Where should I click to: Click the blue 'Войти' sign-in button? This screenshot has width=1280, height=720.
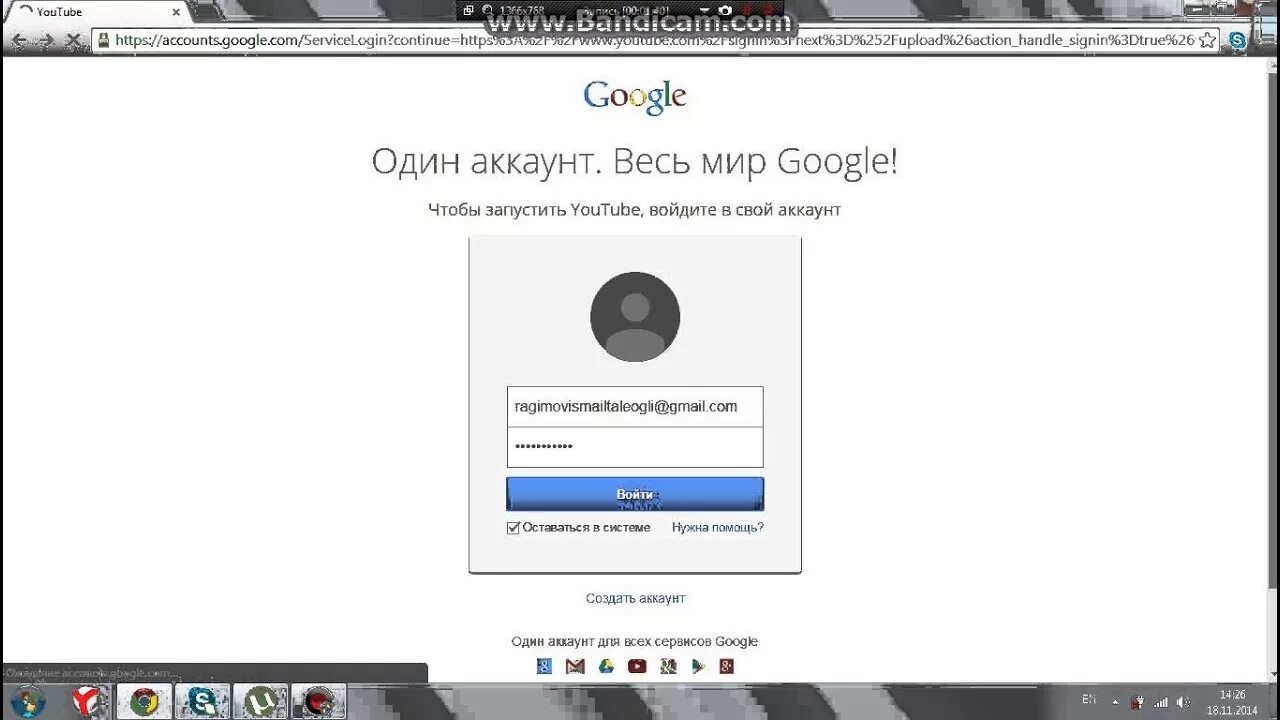point(635,494)
